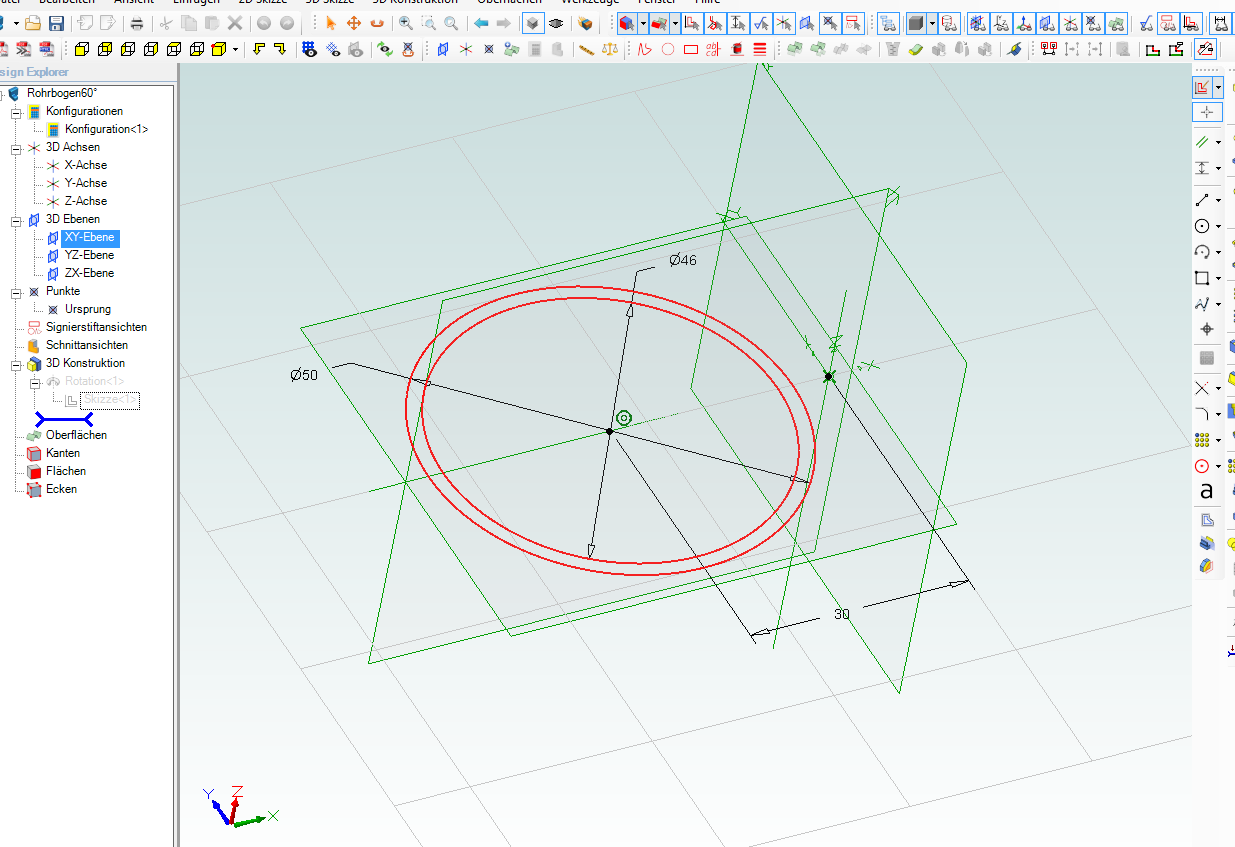This screenshot has height=847, width=1235.
Task: Activate 2D sketch mode in right toolbar
Action: (1202, 87)
